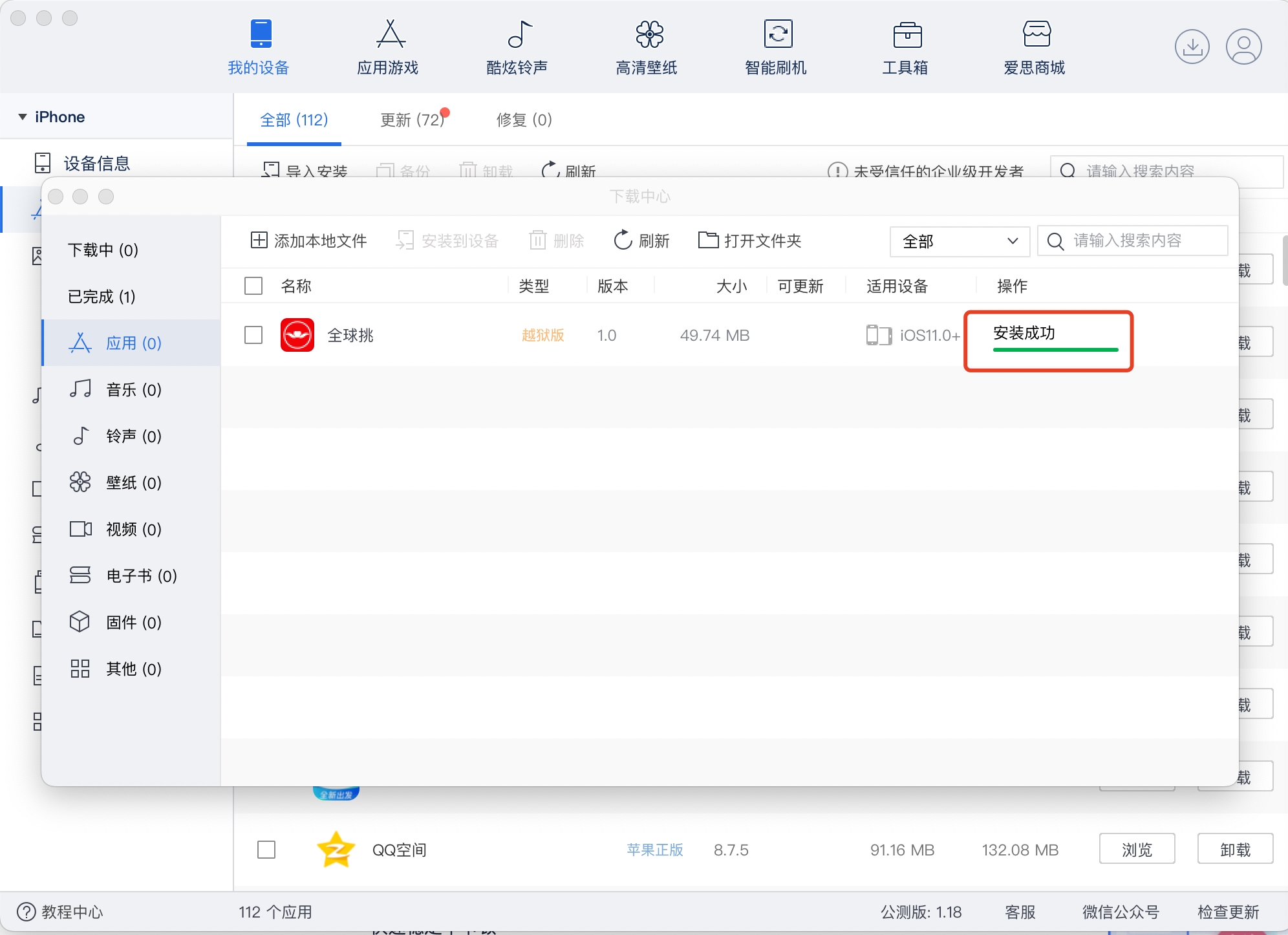Toggle the select-all checkbox beside 名称

tap(253, 286)
